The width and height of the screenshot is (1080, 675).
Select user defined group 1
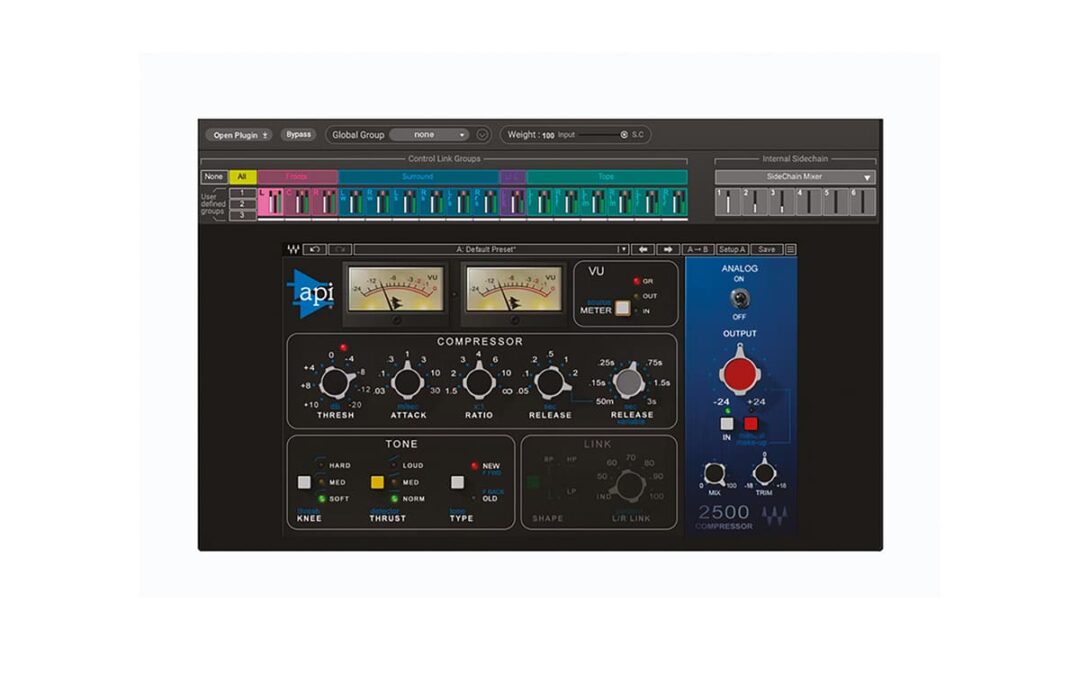pos(242,194)
